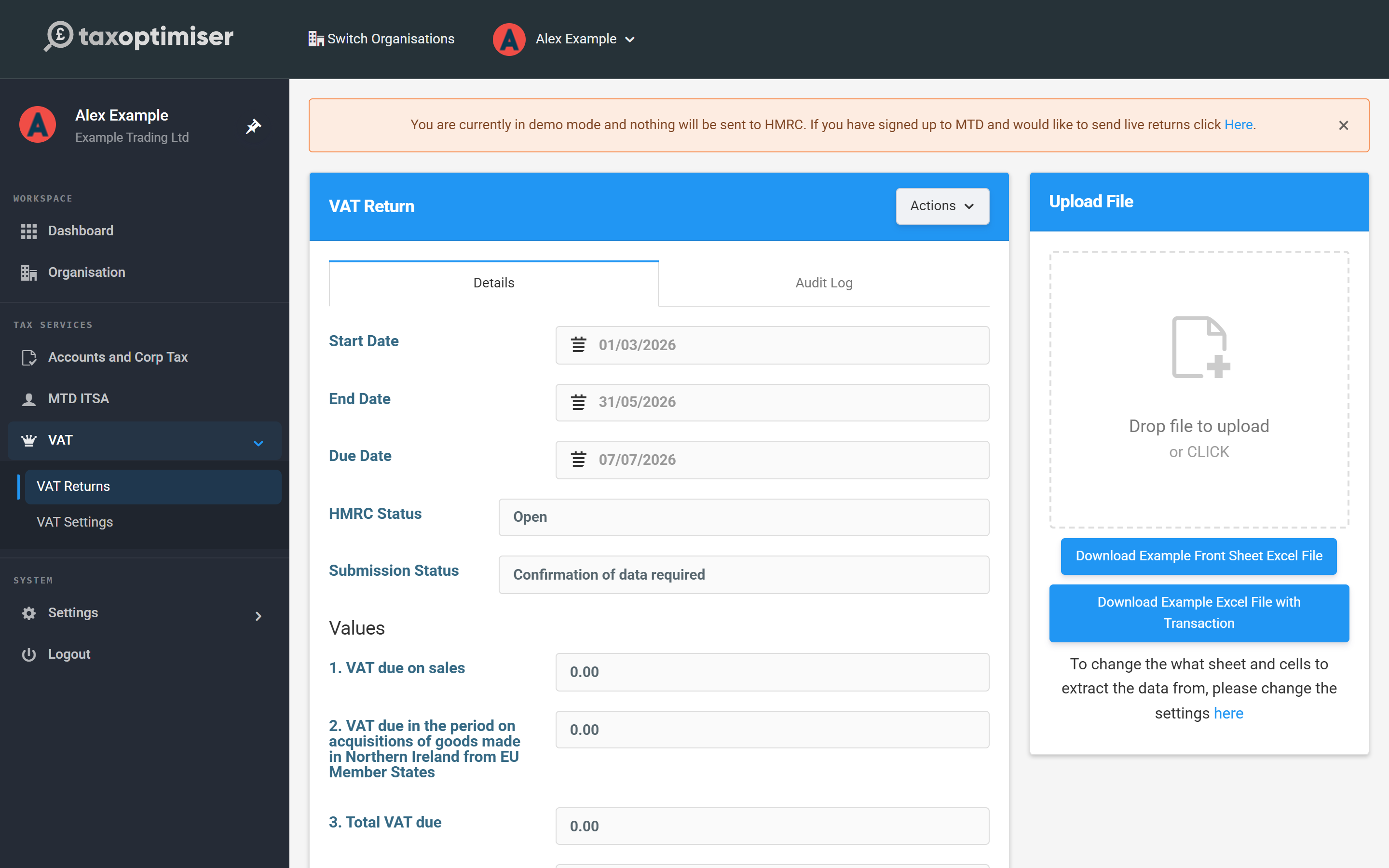This screenshot has height=868, width=1389.
Task: Click the VAT due on sales field
Action: pyautogui.click(x=772, y=672)
